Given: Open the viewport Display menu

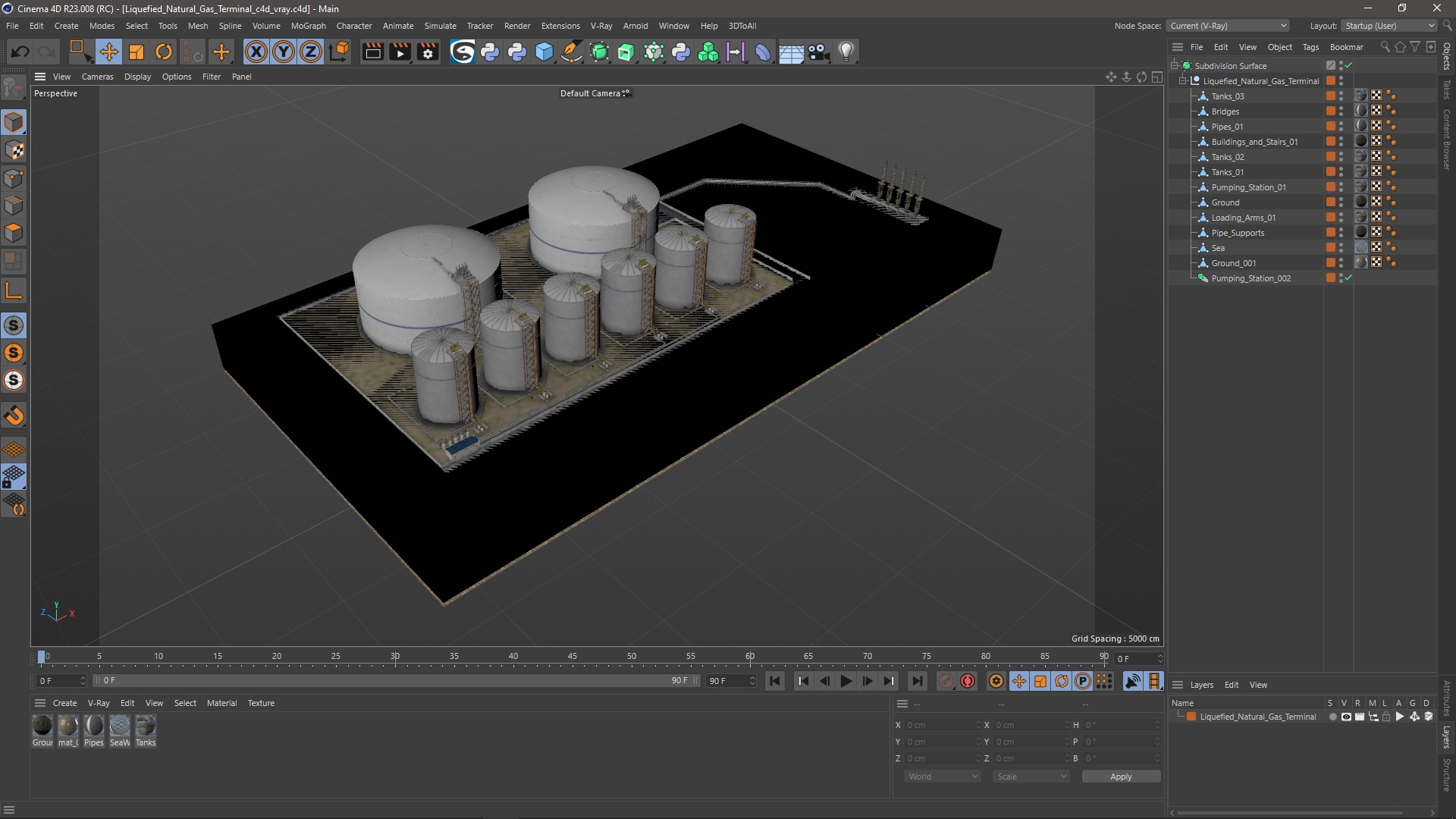Looking at the screenshot, I should [137, 77].
